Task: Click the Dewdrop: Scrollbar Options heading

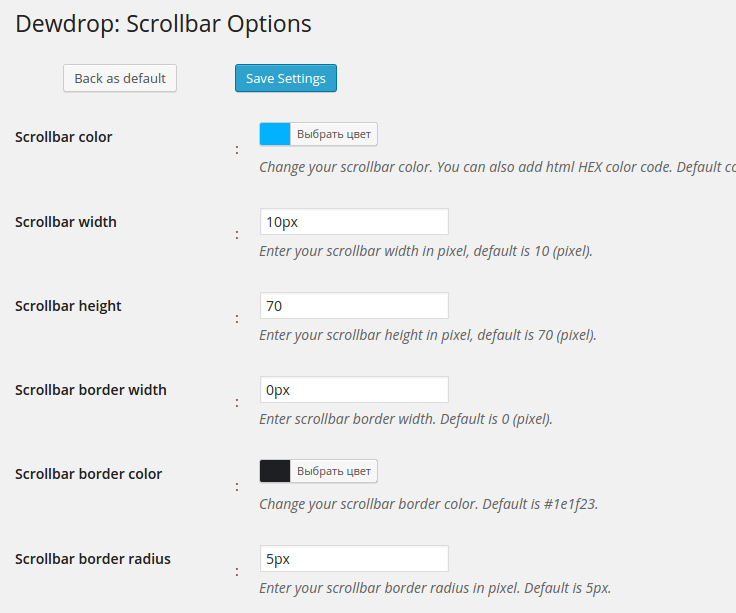Action: point(163,24)
